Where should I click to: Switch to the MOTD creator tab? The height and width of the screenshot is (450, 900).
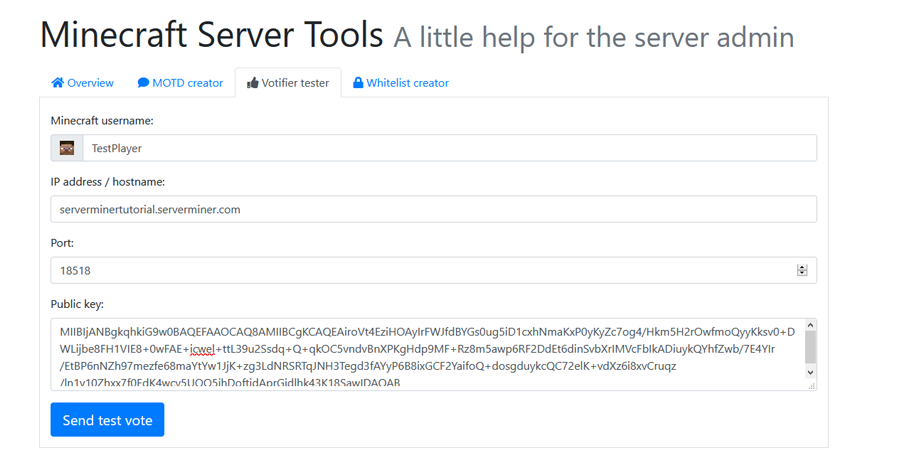pos(180,83)
